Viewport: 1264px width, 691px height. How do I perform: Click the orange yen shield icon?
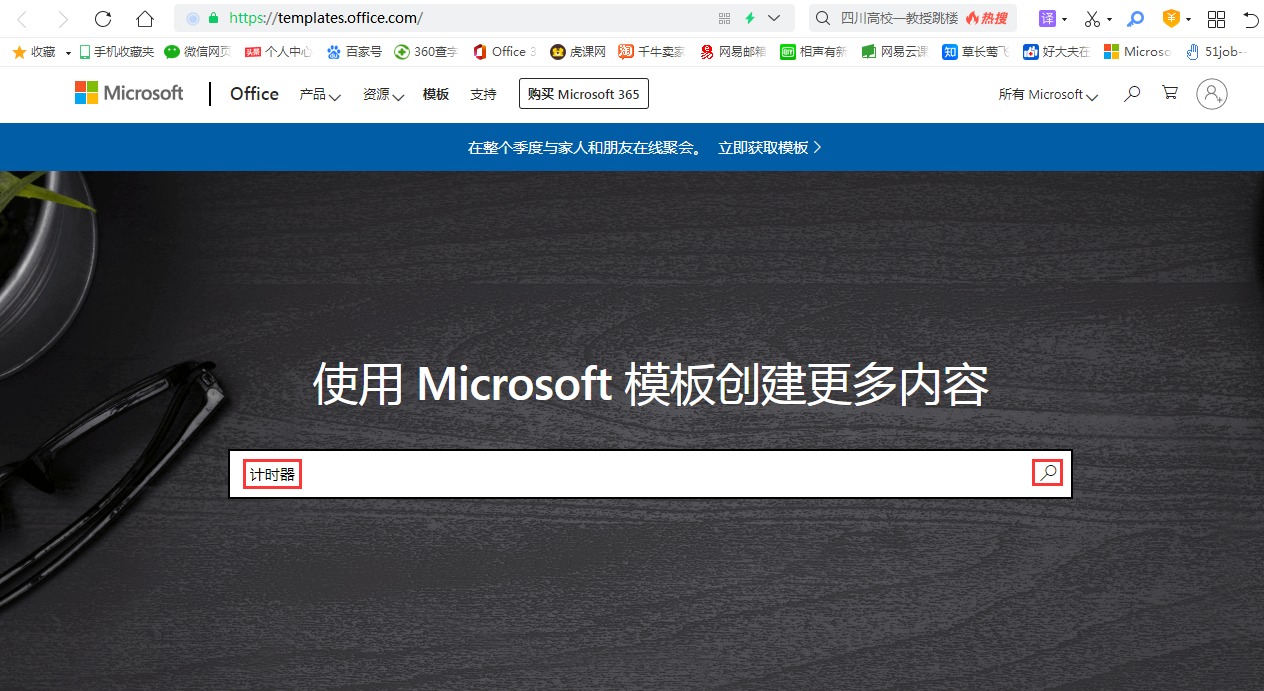[1171, 18]
